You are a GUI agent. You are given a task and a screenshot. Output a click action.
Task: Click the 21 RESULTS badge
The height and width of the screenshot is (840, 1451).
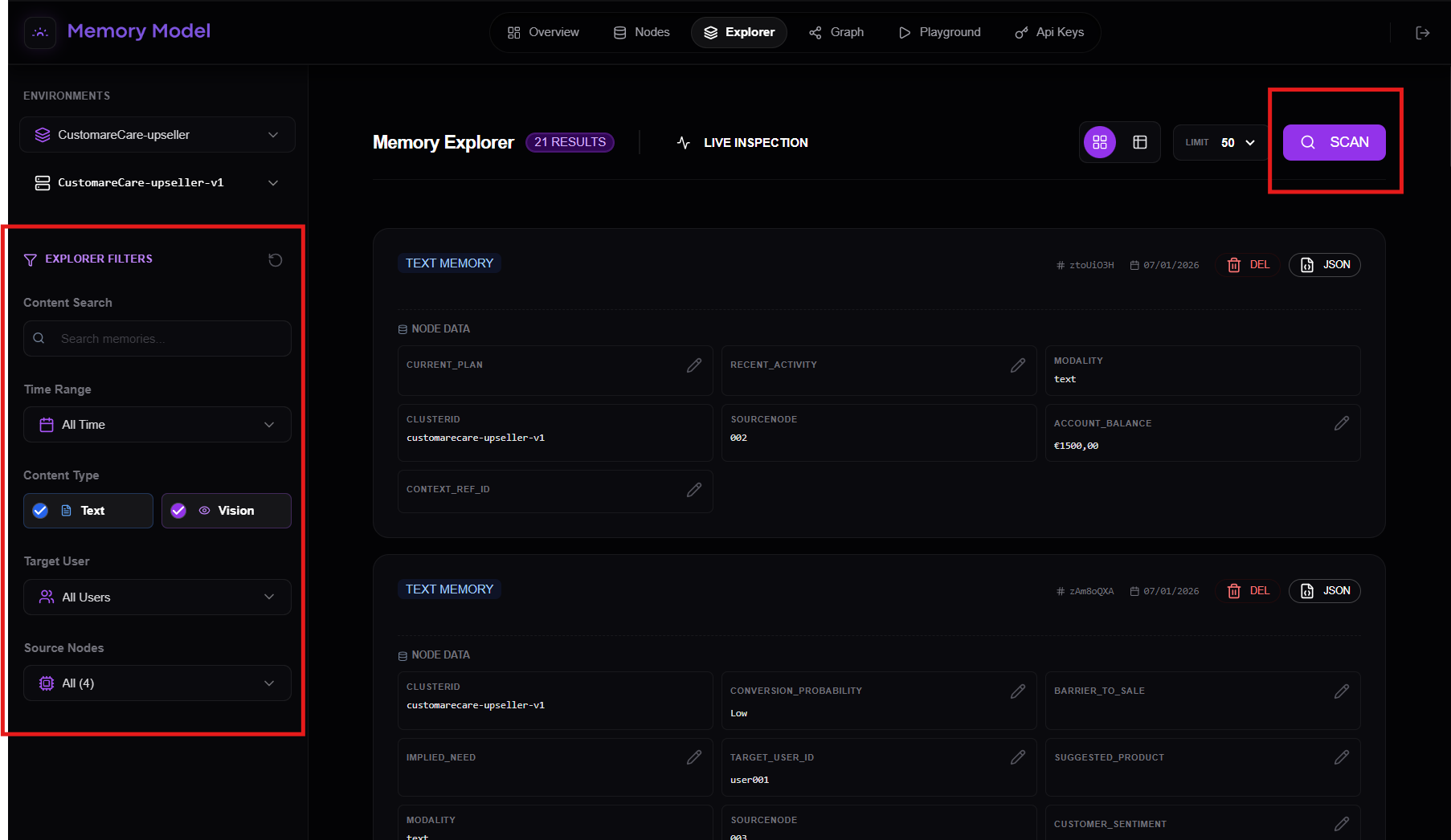570,142
